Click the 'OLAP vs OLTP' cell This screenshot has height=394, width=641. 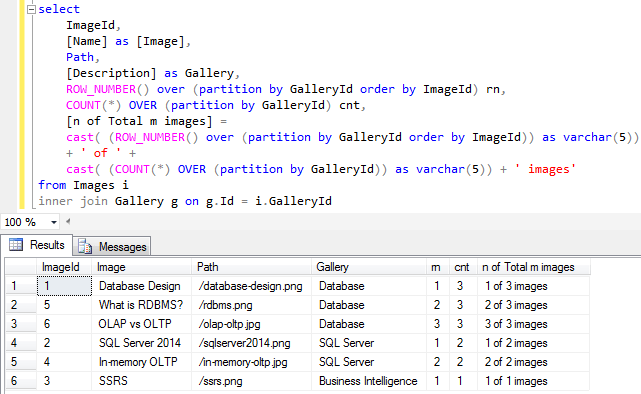(141, 324)
